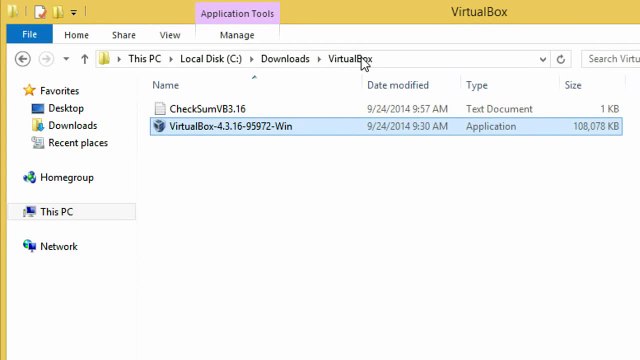Click the Network icon

coord(29,246)
